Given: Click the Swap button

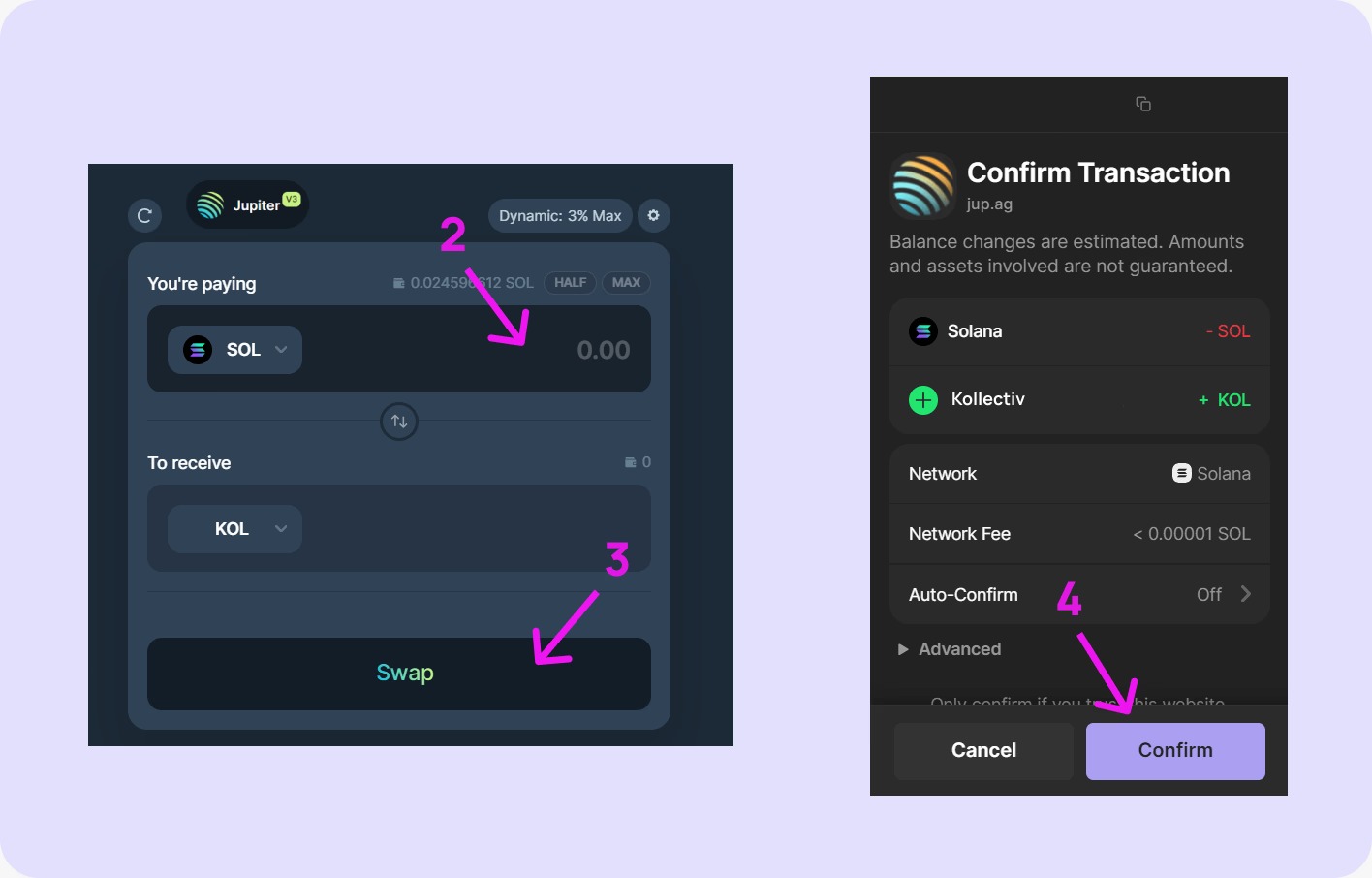Looking at the screenshot, I should (x=399, y=674).
